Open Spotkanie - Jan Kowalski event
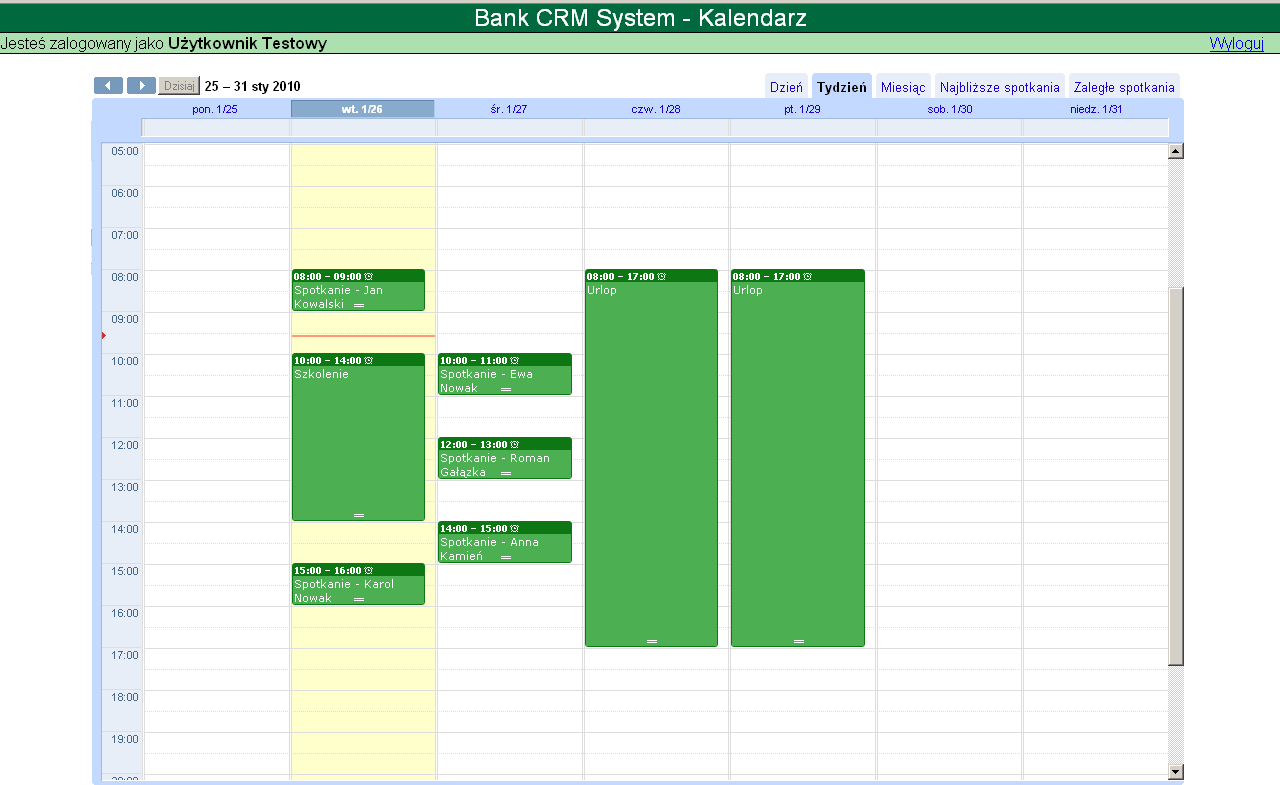1280x785 pixels. coord(358,290)
